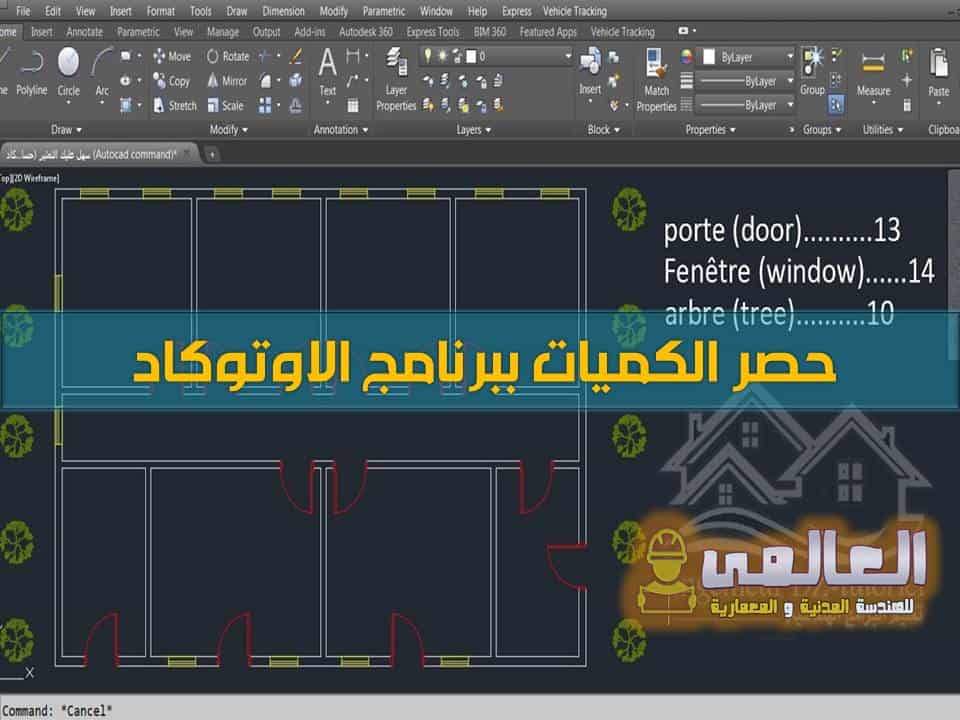Click the Explode tool icon
Screen dimensions: 960x720
tap(296, 81)
